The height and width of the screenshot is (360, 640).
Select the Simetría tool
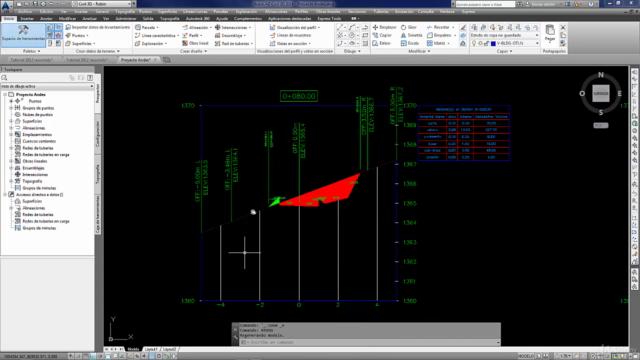411,36
